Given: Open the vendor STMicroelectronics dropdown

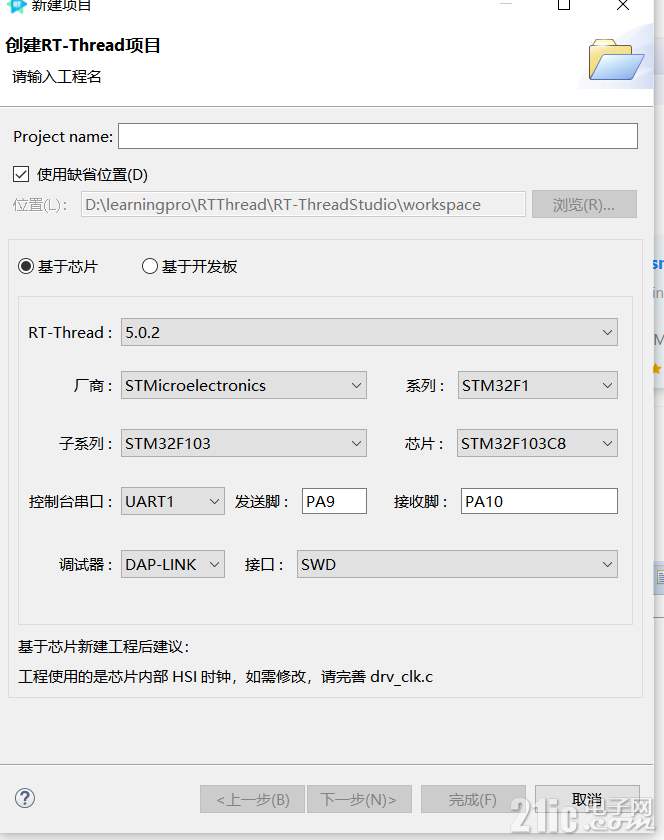Looking at the screenshot, I should 244,385.
